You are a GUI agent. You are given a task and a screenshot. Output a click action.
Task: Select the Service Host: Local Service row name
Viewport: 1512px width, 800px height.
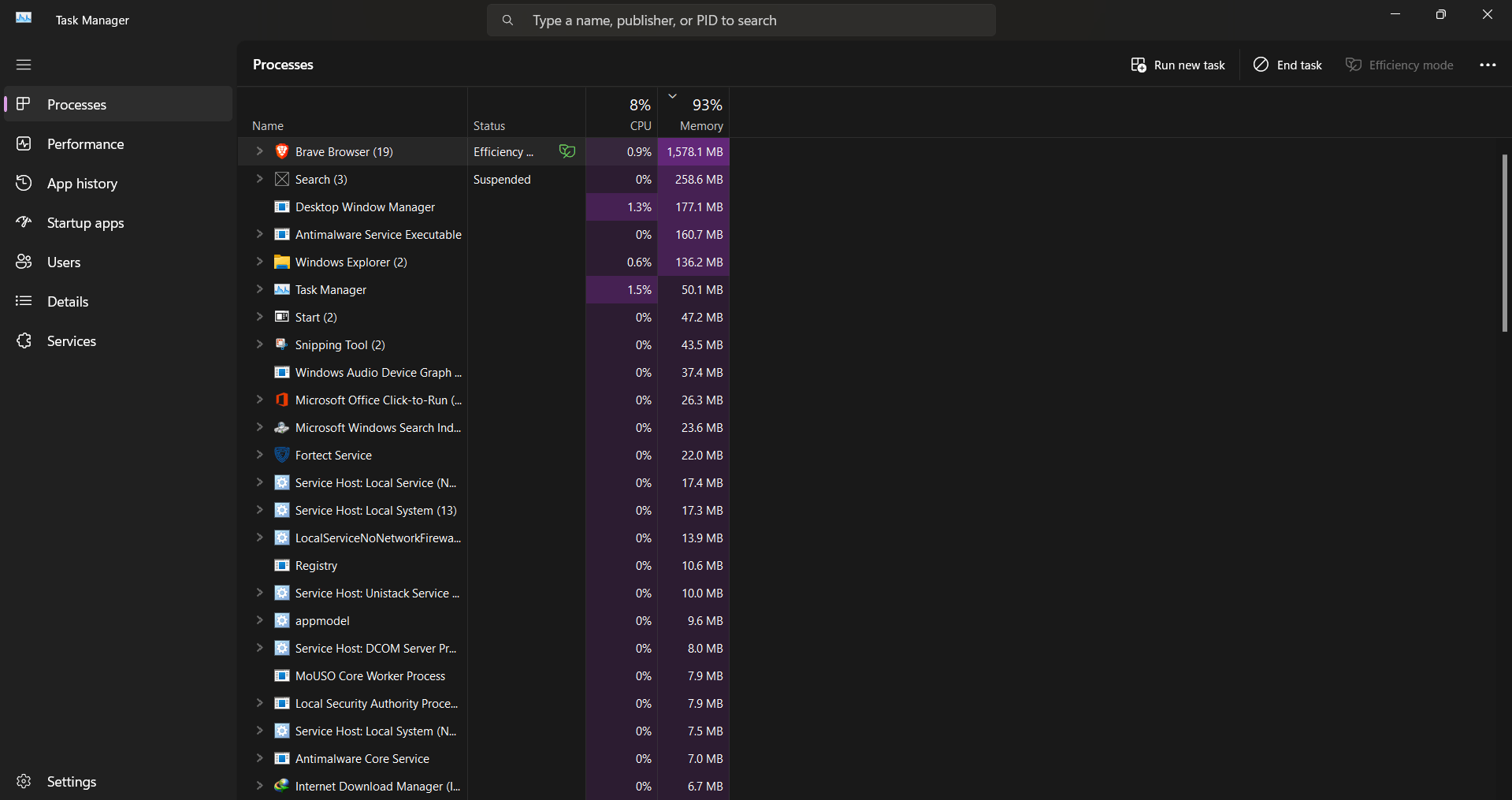[376, 482]
